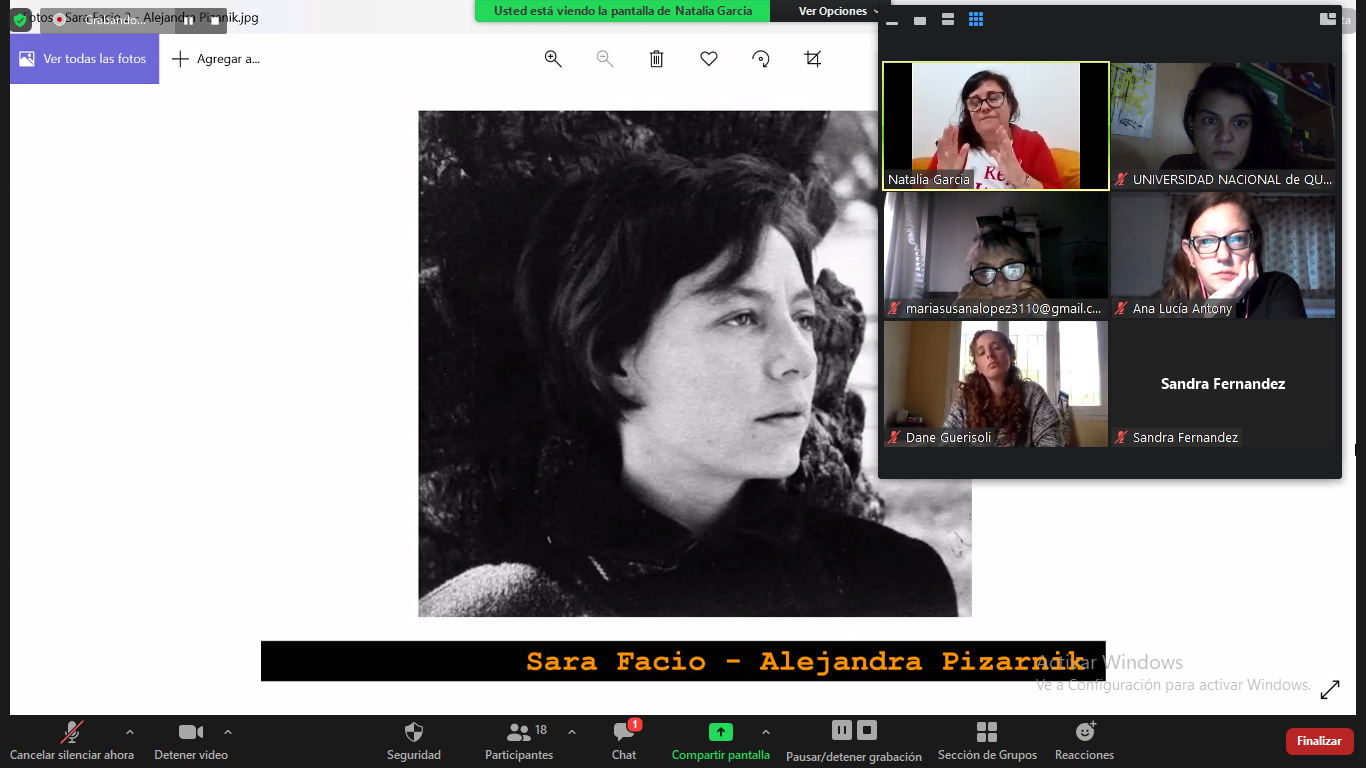Viewport: 1366px width, 768px height.
Task: Expand the arrow beside Participantes
Action: coord(572,732)
